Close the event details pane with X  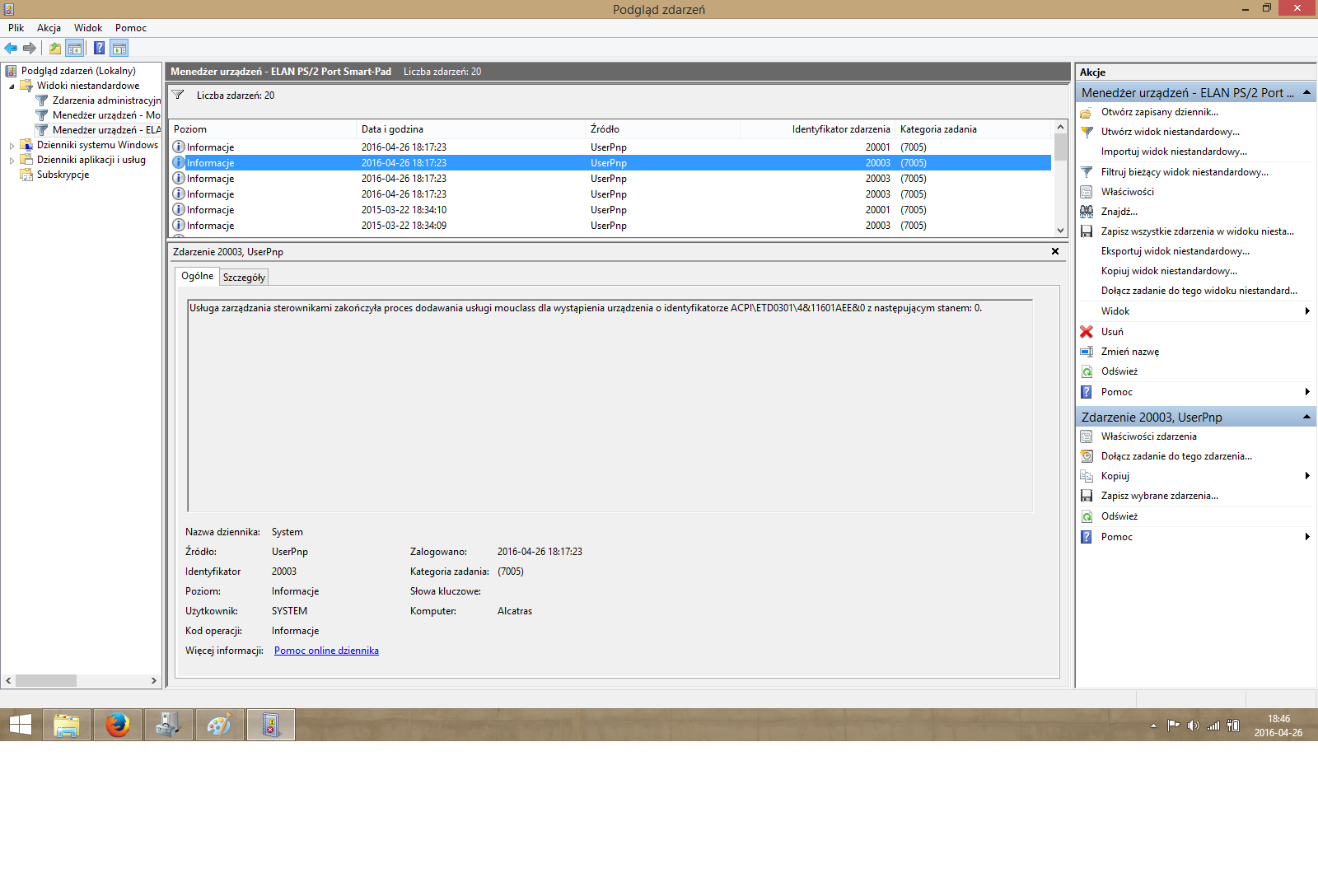click(x=1055, y=251)
